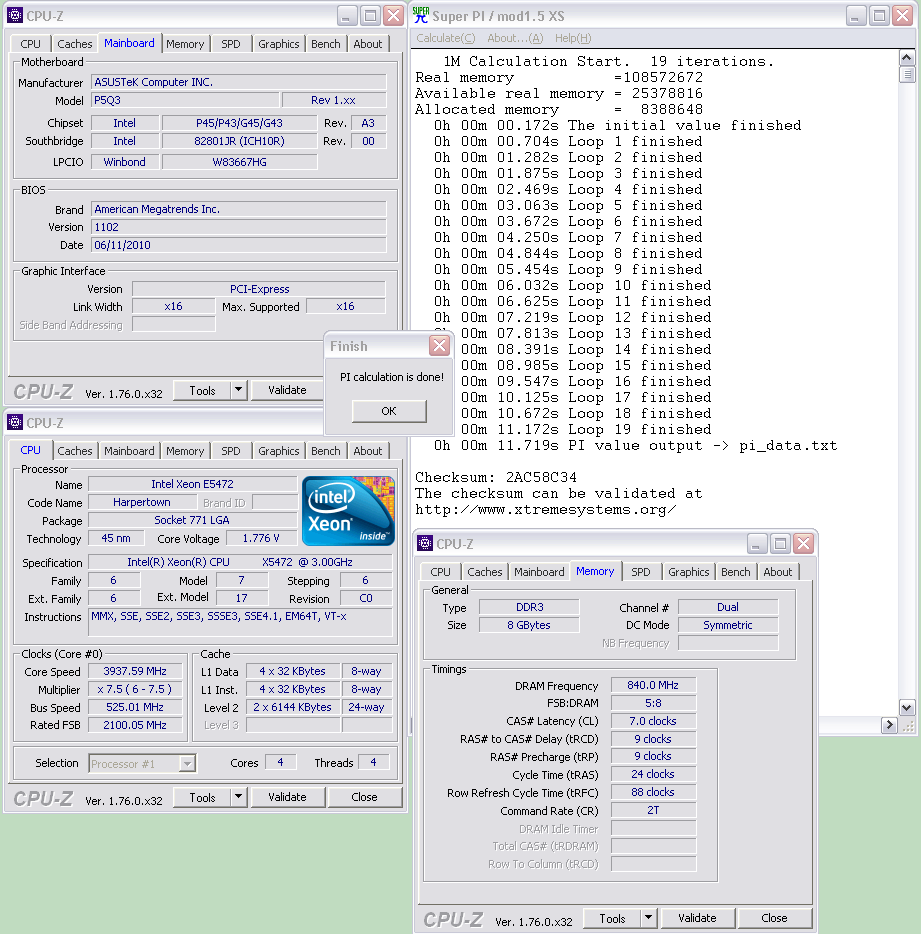
Task: Click the Command Rate value 2T
Action: pyautogui.click(x=653, y=810)
